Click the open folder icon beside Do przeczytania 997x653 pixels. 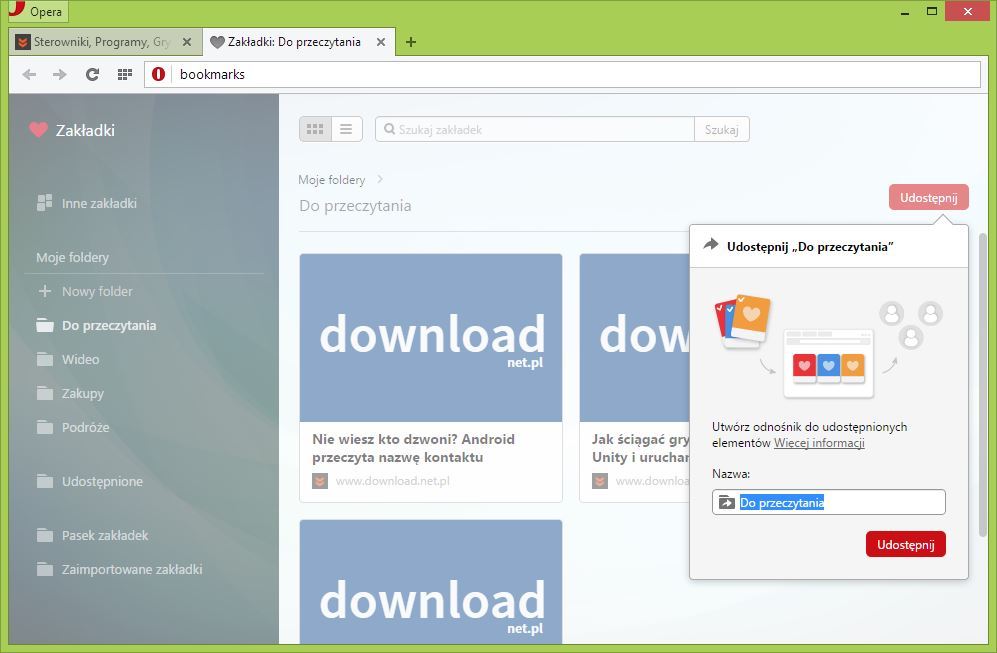coord(45,326)
